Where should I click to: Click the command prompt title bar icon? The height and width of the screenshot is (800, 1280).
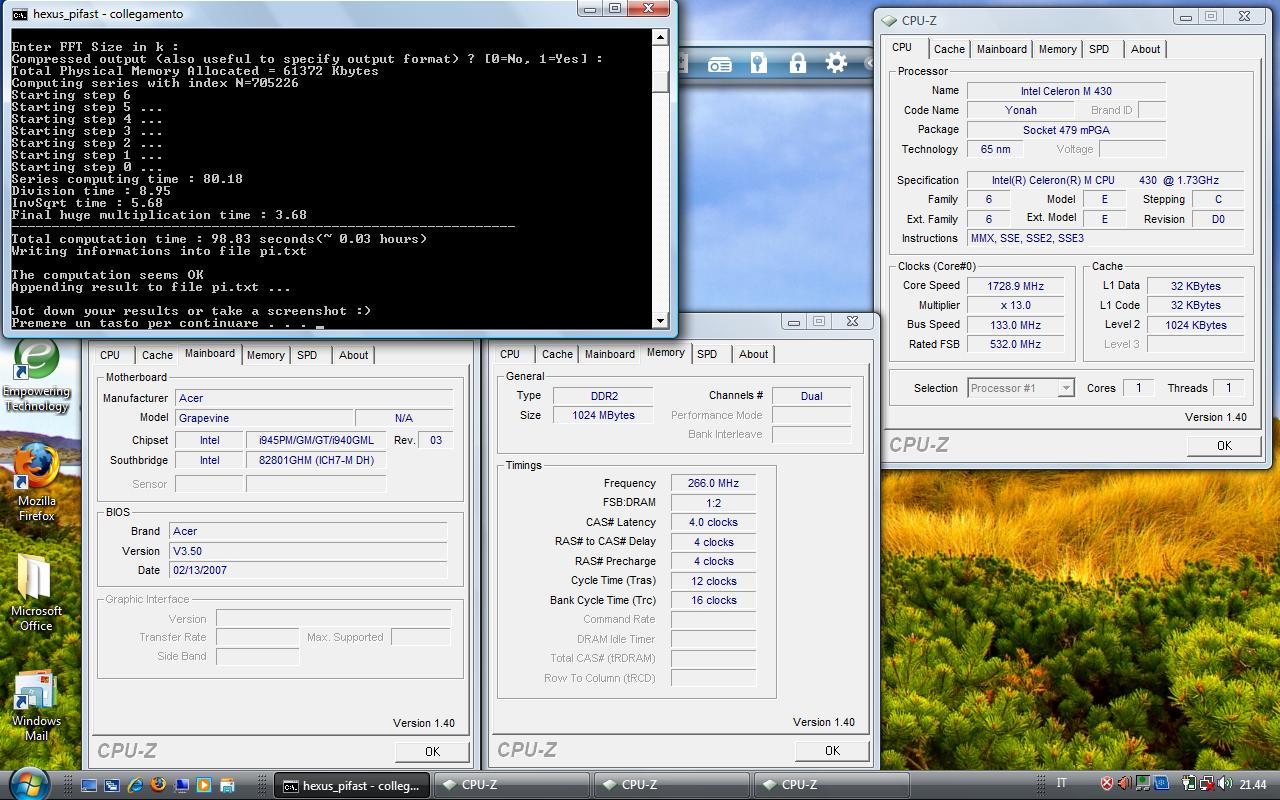click(x=20, y=14)
